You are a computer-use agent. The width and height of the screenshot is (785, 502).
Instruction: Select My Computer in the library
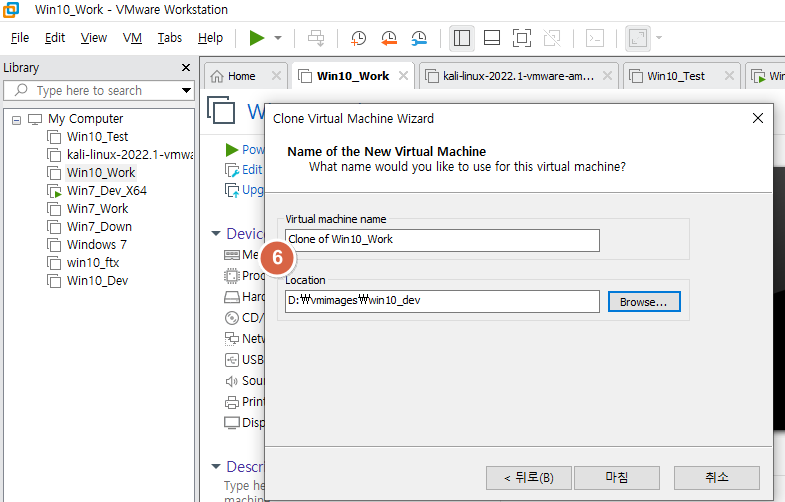(x=86, y=119)
